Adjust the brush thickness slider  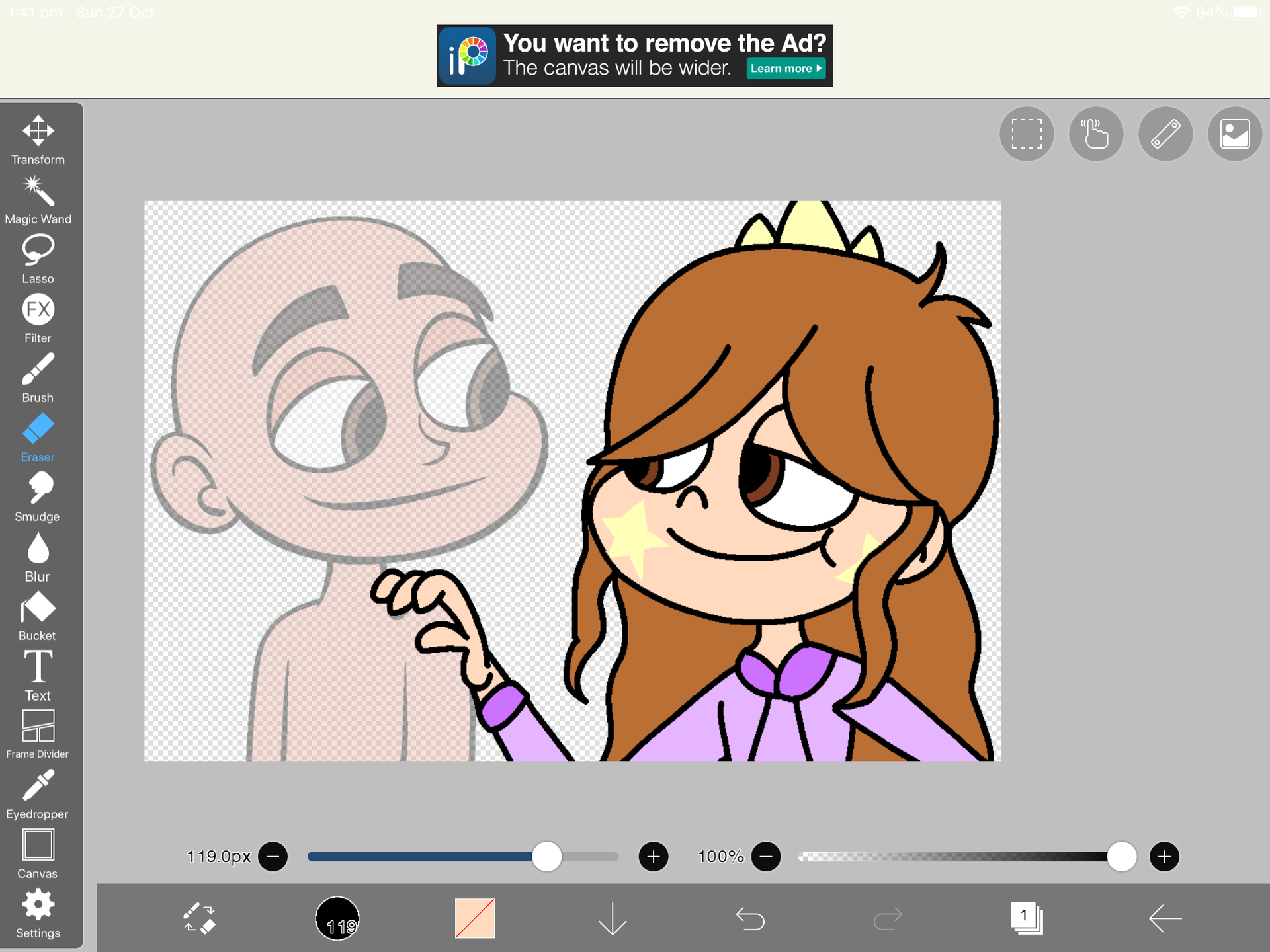(463, 857)
